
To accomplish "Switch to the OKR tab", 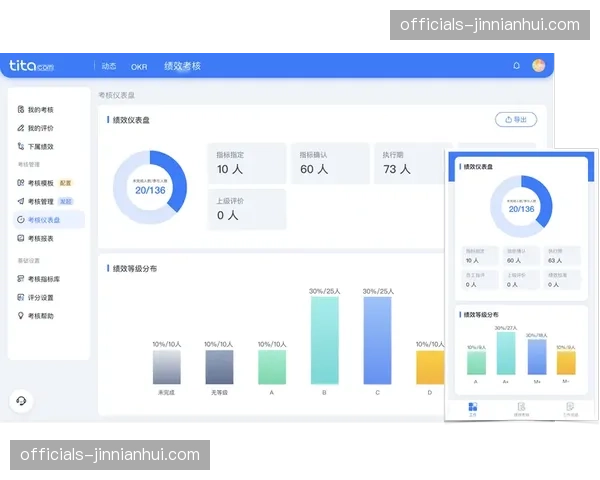I will coord(139,66).
